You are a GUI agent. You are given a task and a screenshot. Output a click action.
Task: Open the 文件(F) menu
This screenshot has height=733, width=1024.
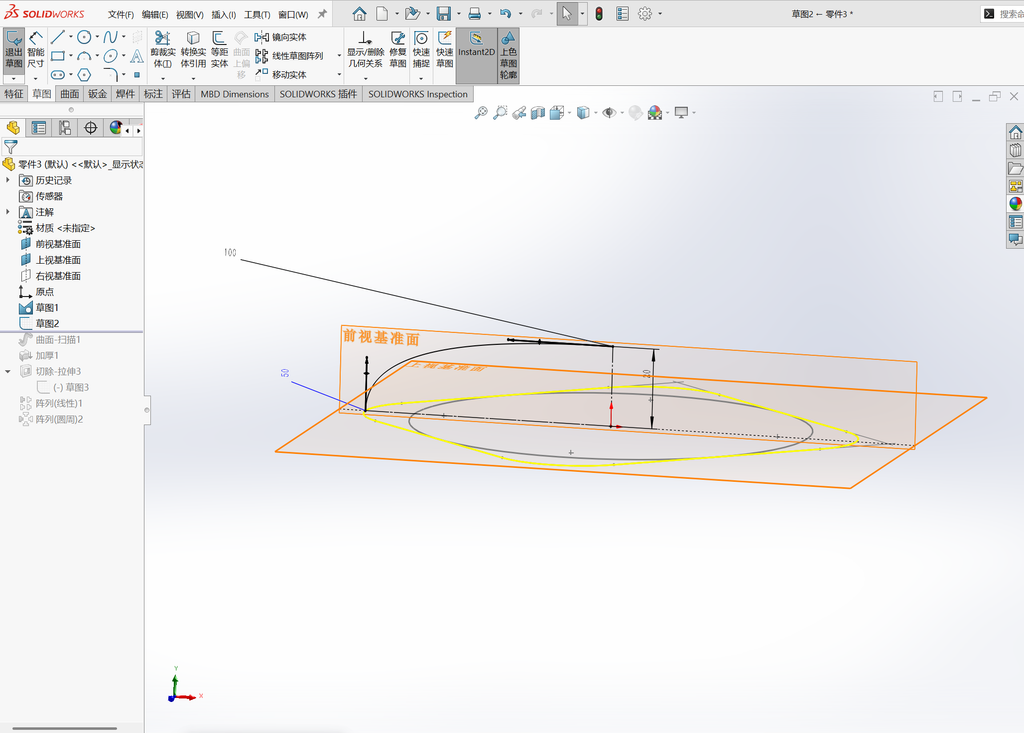(x=121, y=14)
